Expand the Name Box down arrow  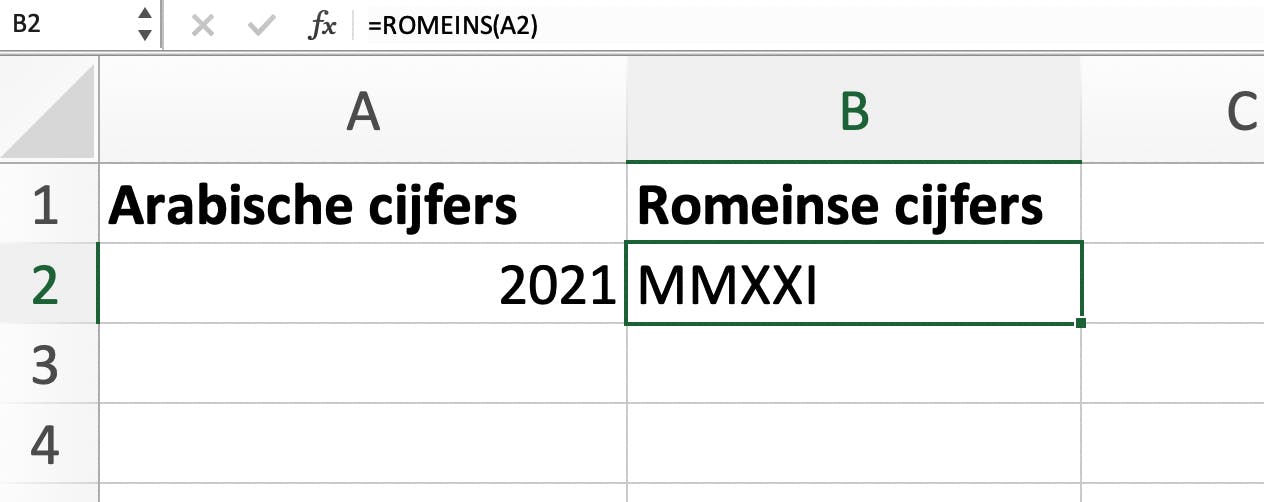[x=145, y=36]
